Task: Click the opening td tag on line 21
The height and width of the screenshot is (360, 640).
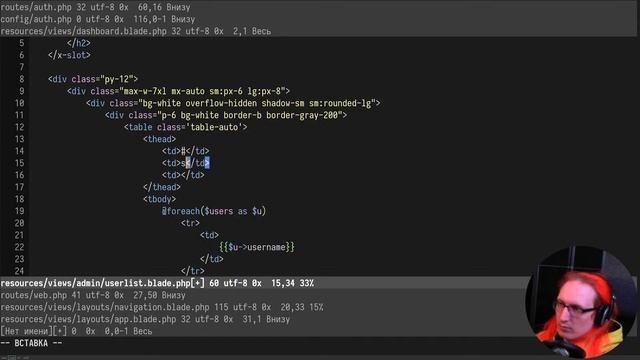Action: click(209, 235)
